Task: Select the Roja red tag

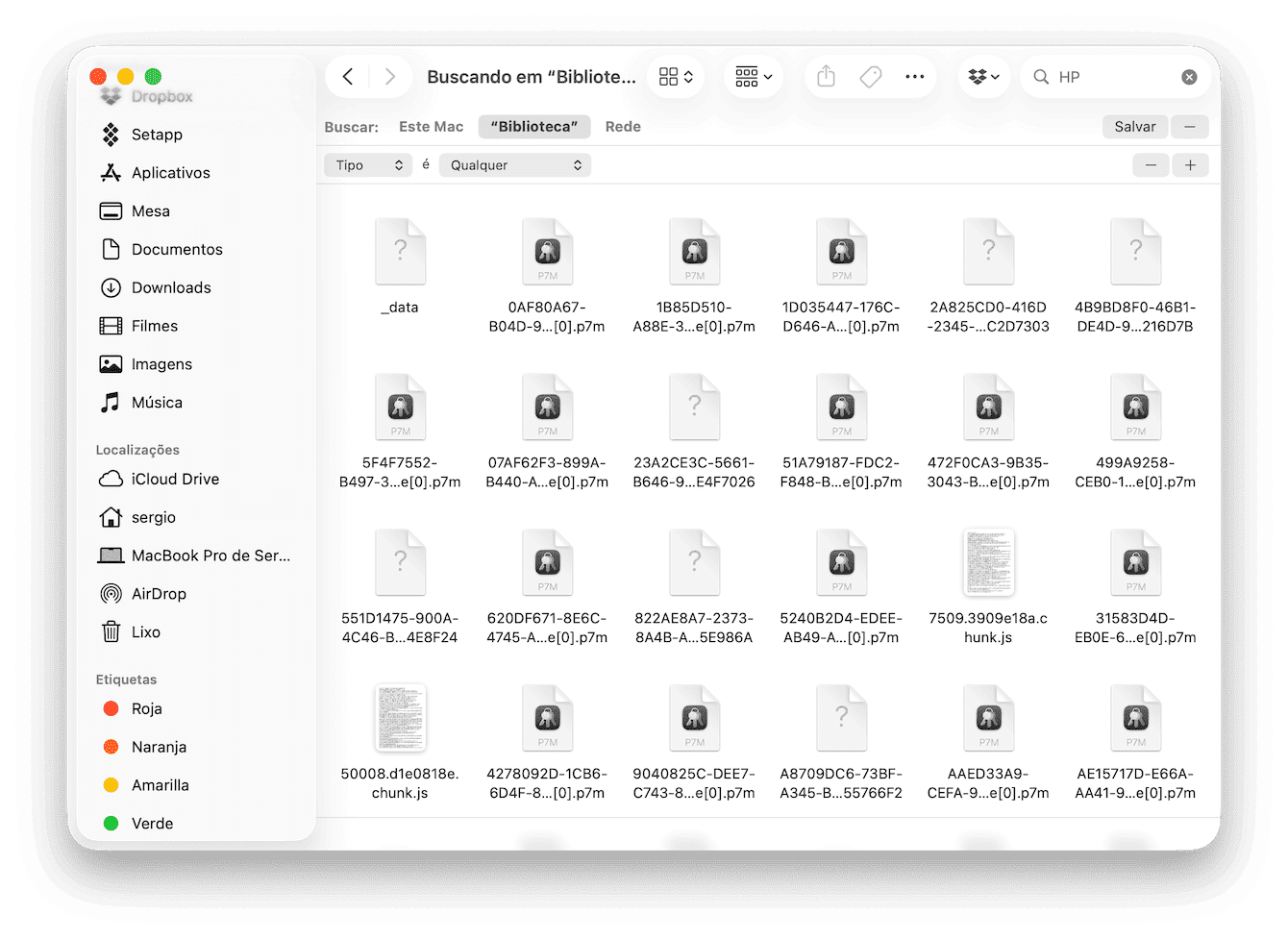Action: point(146,709)
